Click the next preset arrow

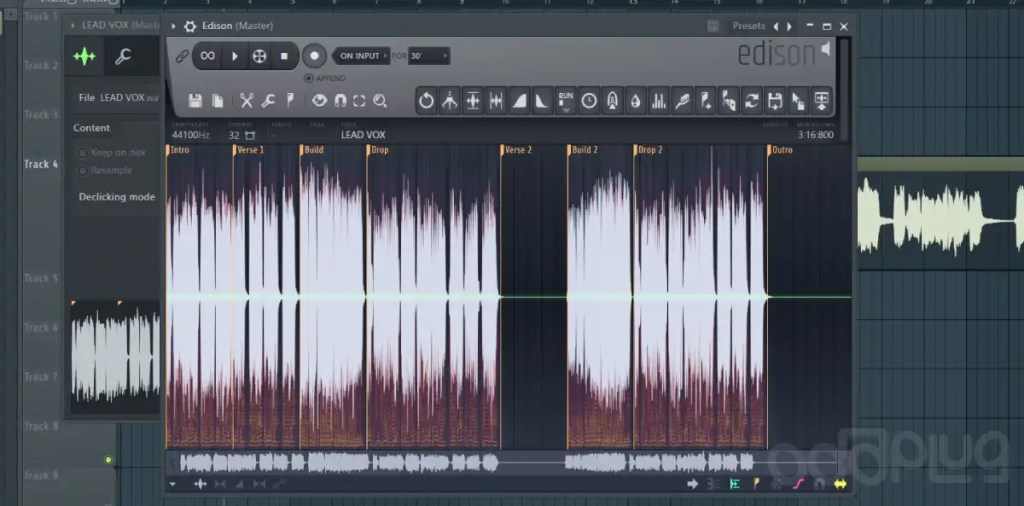click(x=789, y=26)
